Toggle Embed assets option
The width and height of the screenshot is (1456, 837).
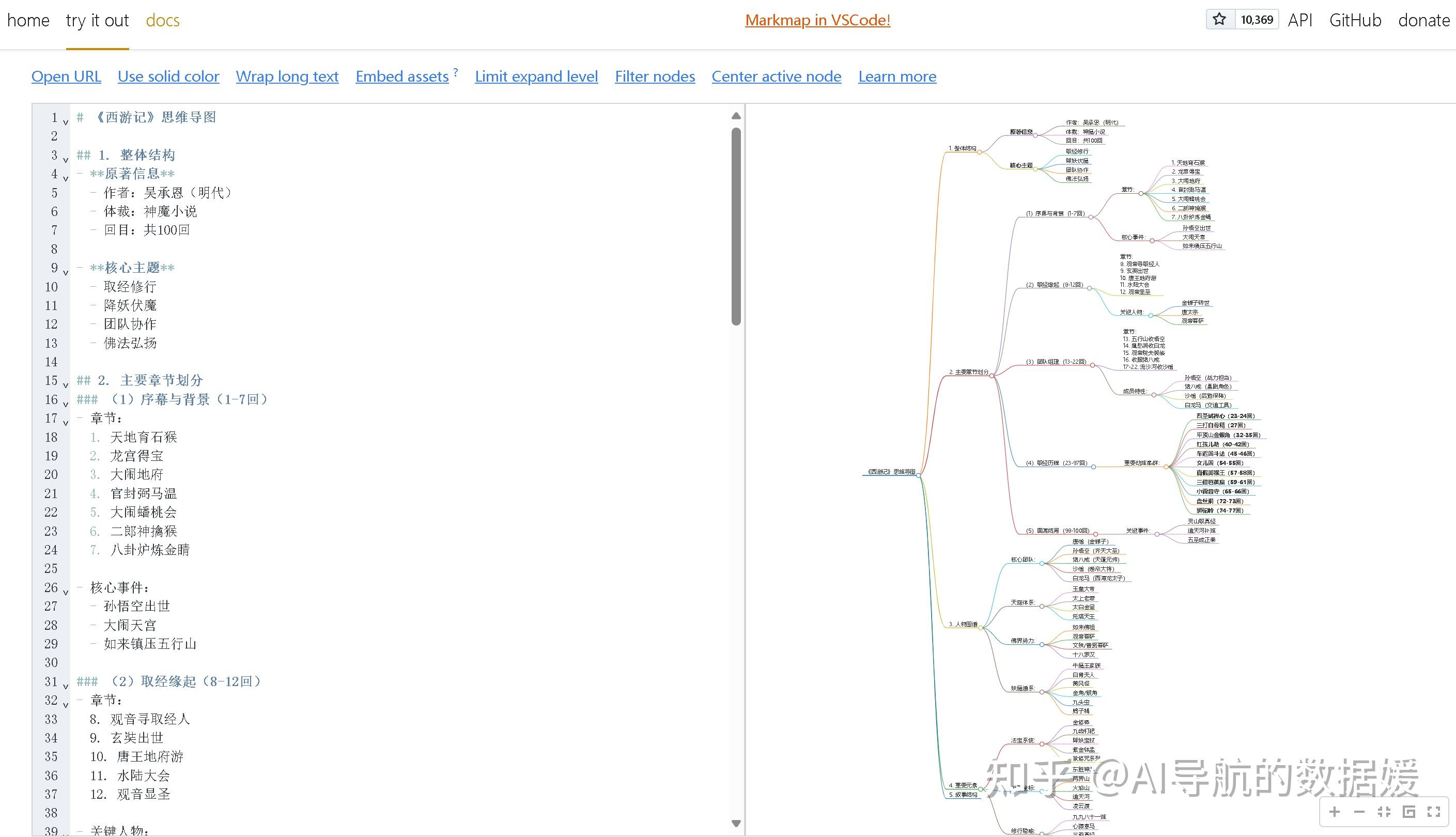(x=402, y=76)
